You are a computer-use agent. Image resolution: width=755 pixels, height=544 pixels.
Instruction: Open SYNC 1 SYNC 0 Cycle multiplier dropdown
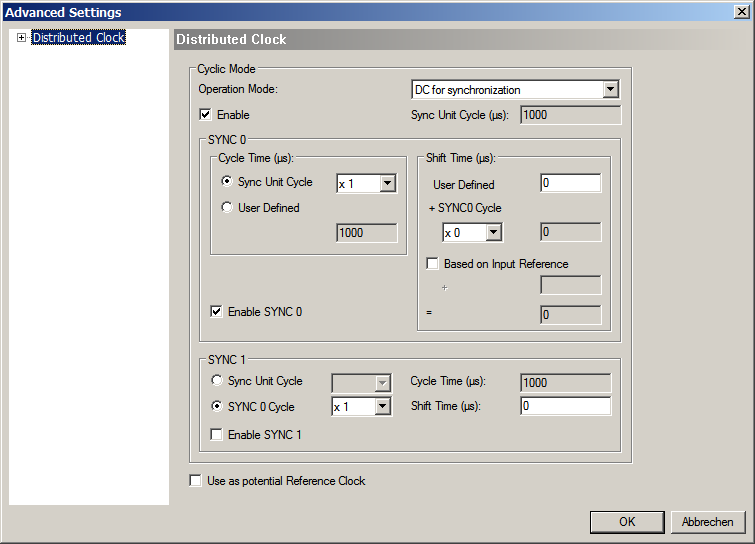[381, 407]
